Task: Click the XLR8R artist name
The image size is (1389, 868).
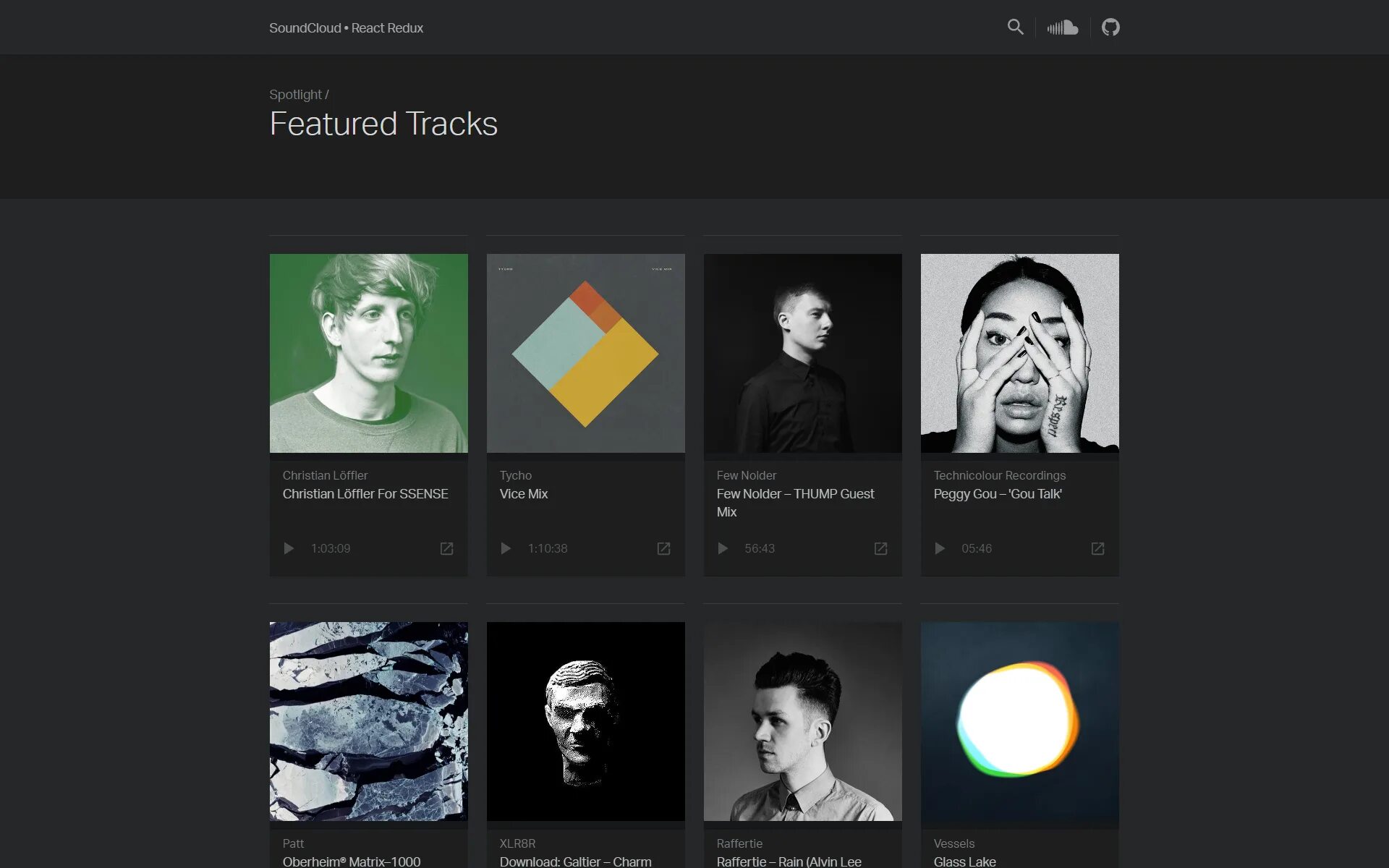Action: tap(517, 843)
